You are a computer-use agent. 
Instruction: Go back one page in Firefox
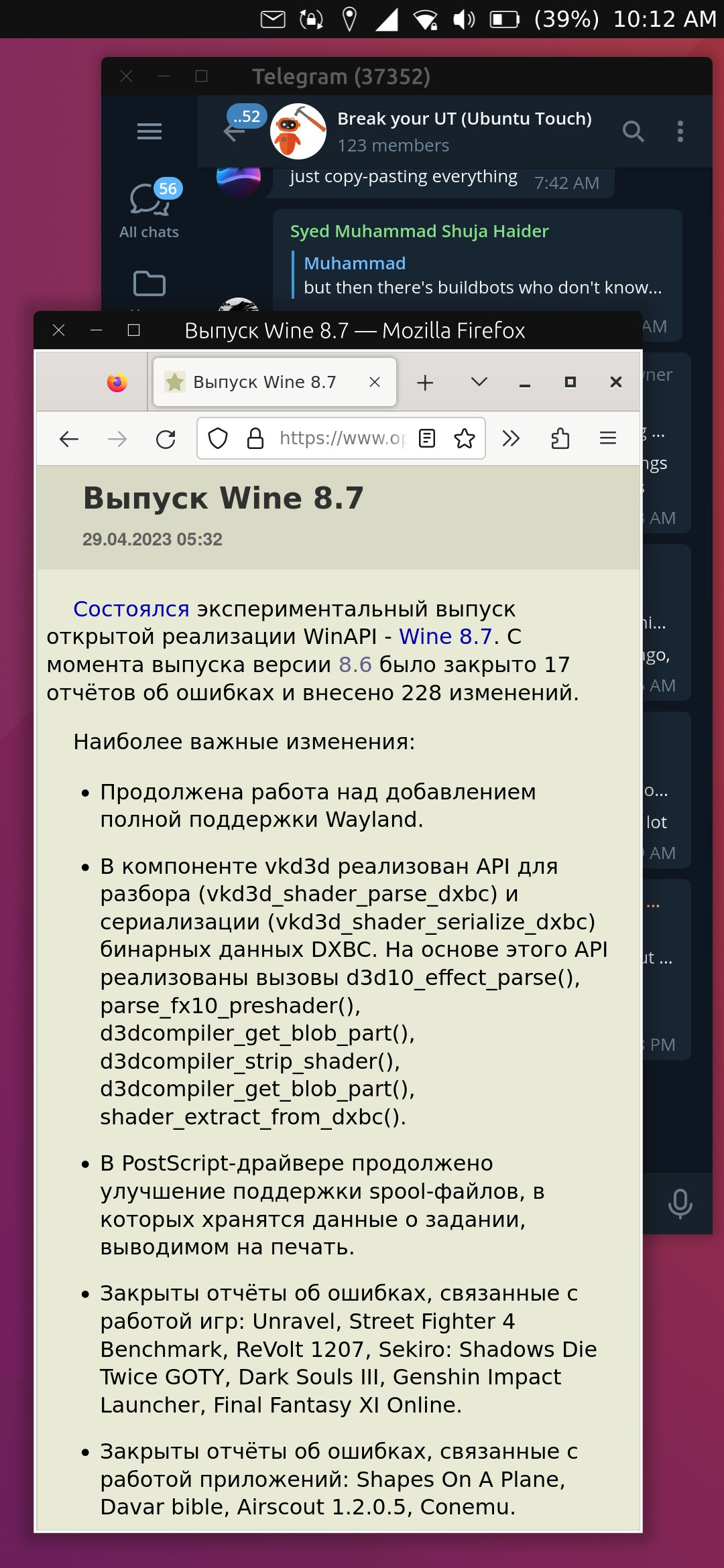click(x=69, y=439)
